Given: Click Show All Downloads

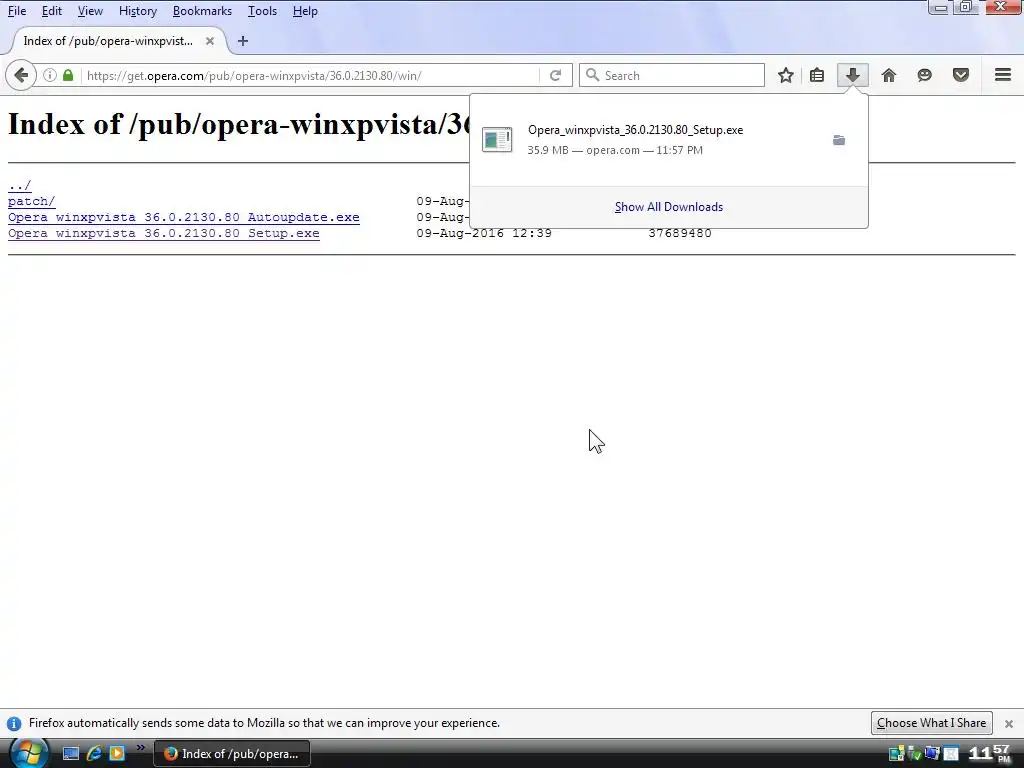Looking at the screenshot, I should click(x=669, y=207).
